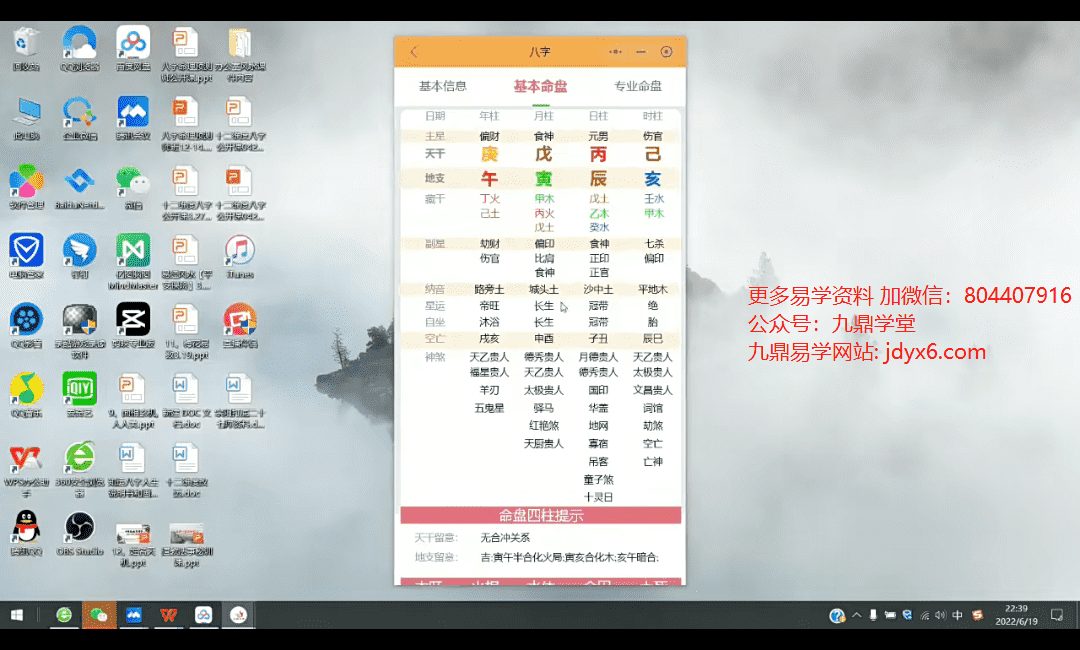Open the Windows Start menu
Viewport: 1080px width, 650px height.
17,615
